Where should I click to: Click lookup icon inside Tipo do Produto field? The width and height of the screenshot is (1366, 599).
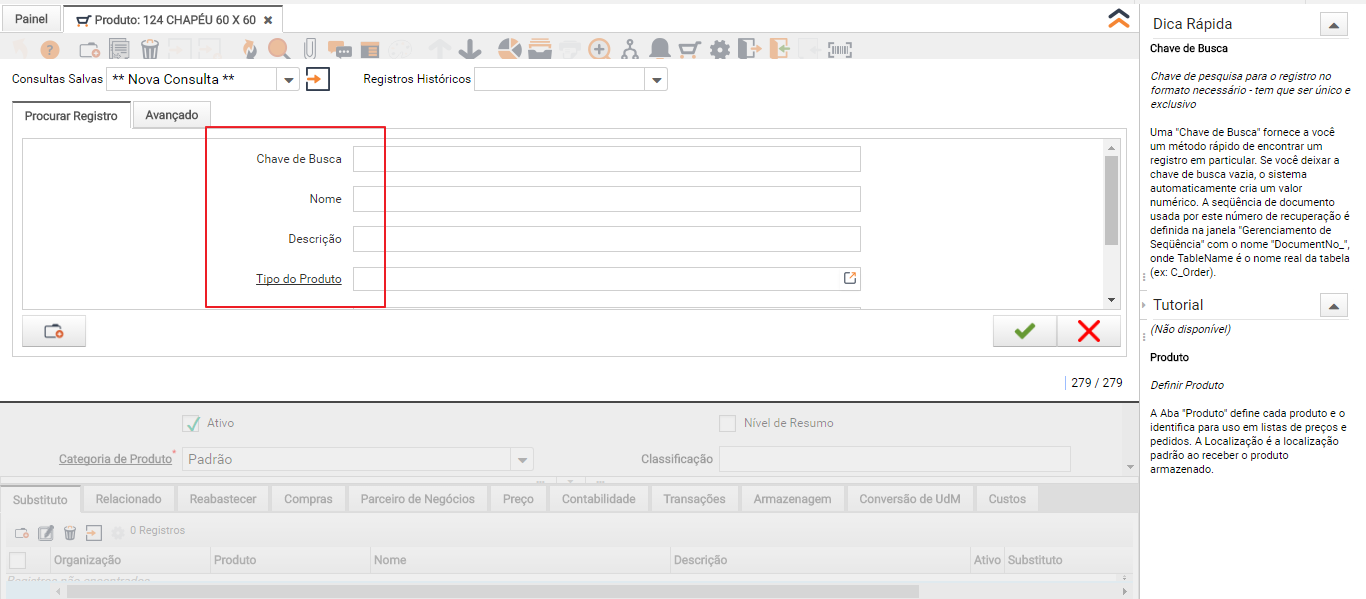click(x=850, y=278)
